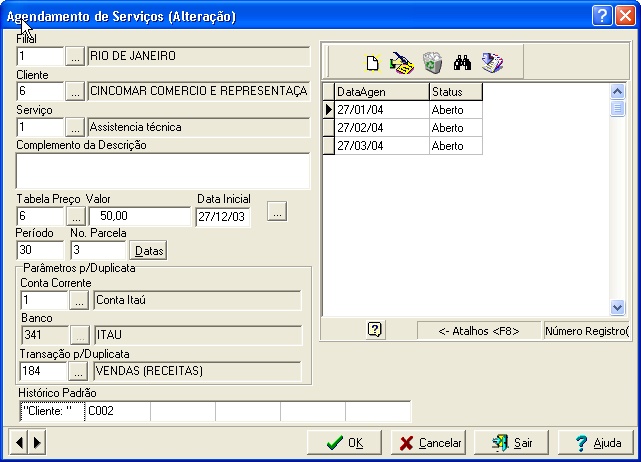
Task: Click grid scrollbar up arrow
Action: point(617,91)
